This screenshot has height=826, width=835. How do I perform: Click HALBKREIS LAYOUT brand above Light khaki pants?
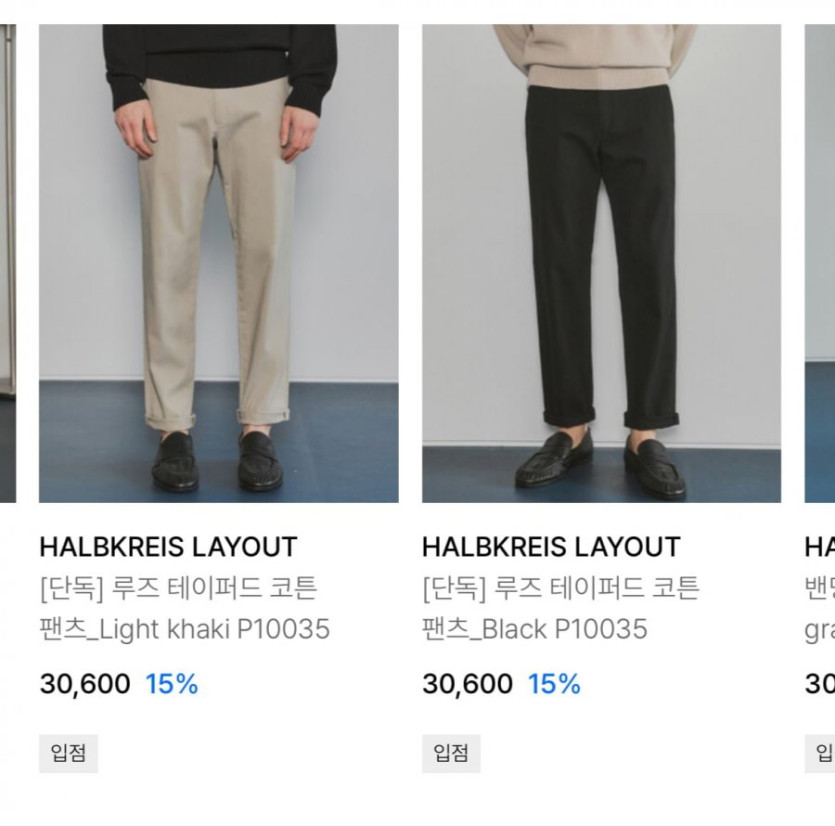[x=168, y=547]
